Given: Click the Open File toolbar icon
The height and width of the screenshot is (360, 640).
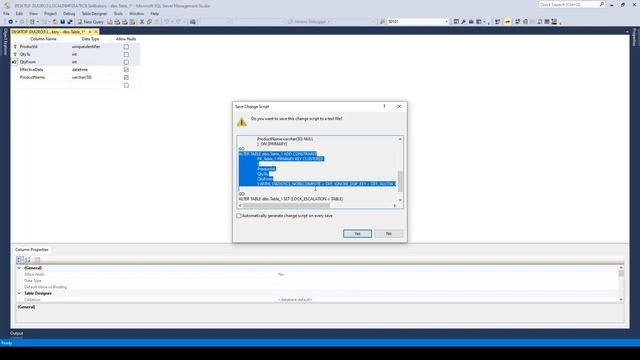Looking at the screenshot, I should (x=55, y=22).
